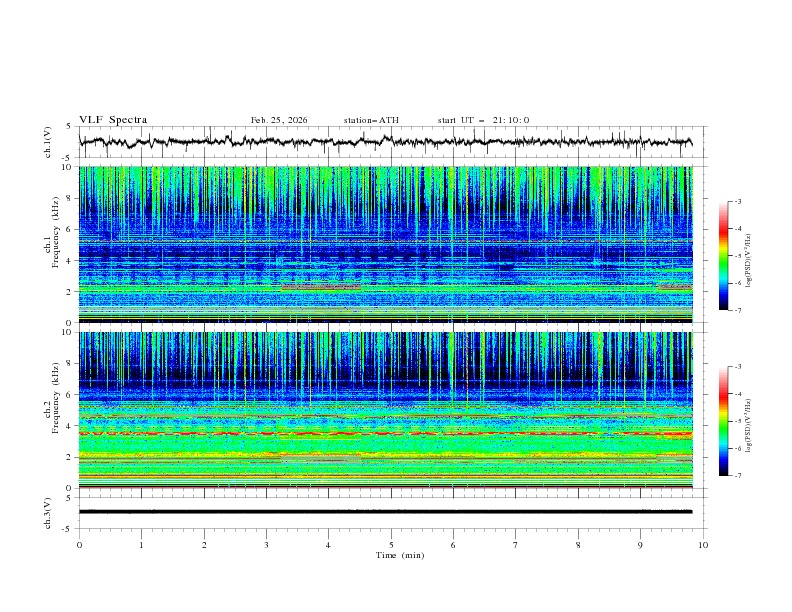The image size is (792, 612).
Task: Click time axis tick label "3"
Action: 266,545
